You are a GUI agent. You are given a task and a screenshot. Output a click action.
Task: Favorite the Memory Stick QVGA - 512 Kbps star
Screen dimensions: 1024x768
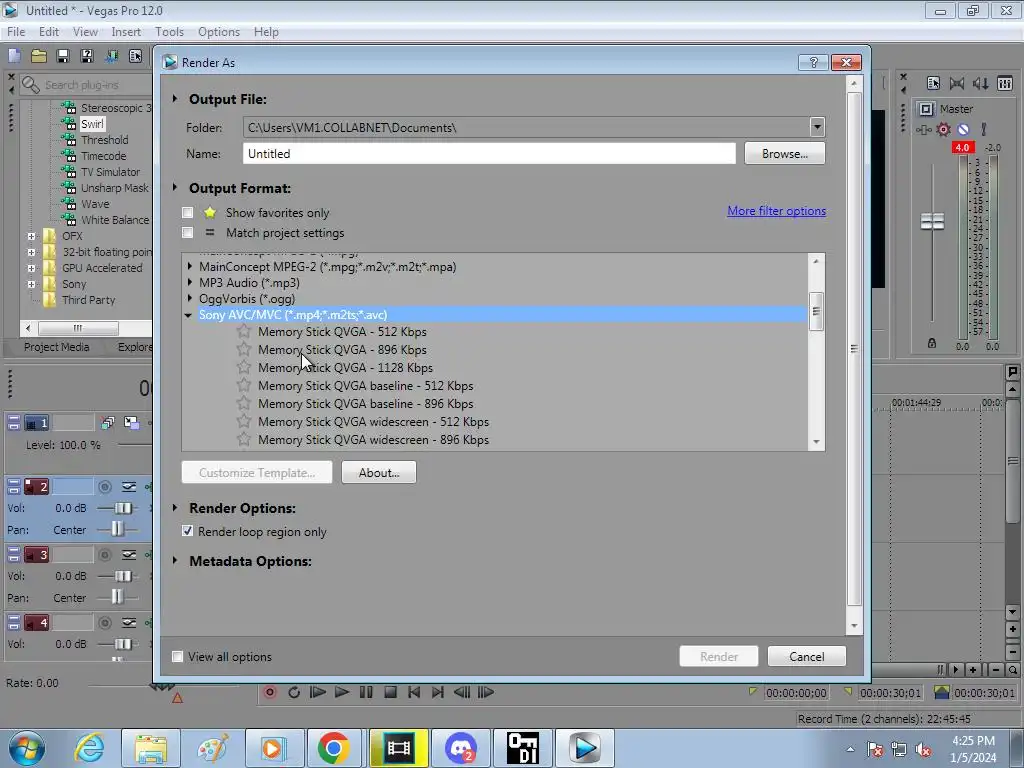(x=244, y=331)
